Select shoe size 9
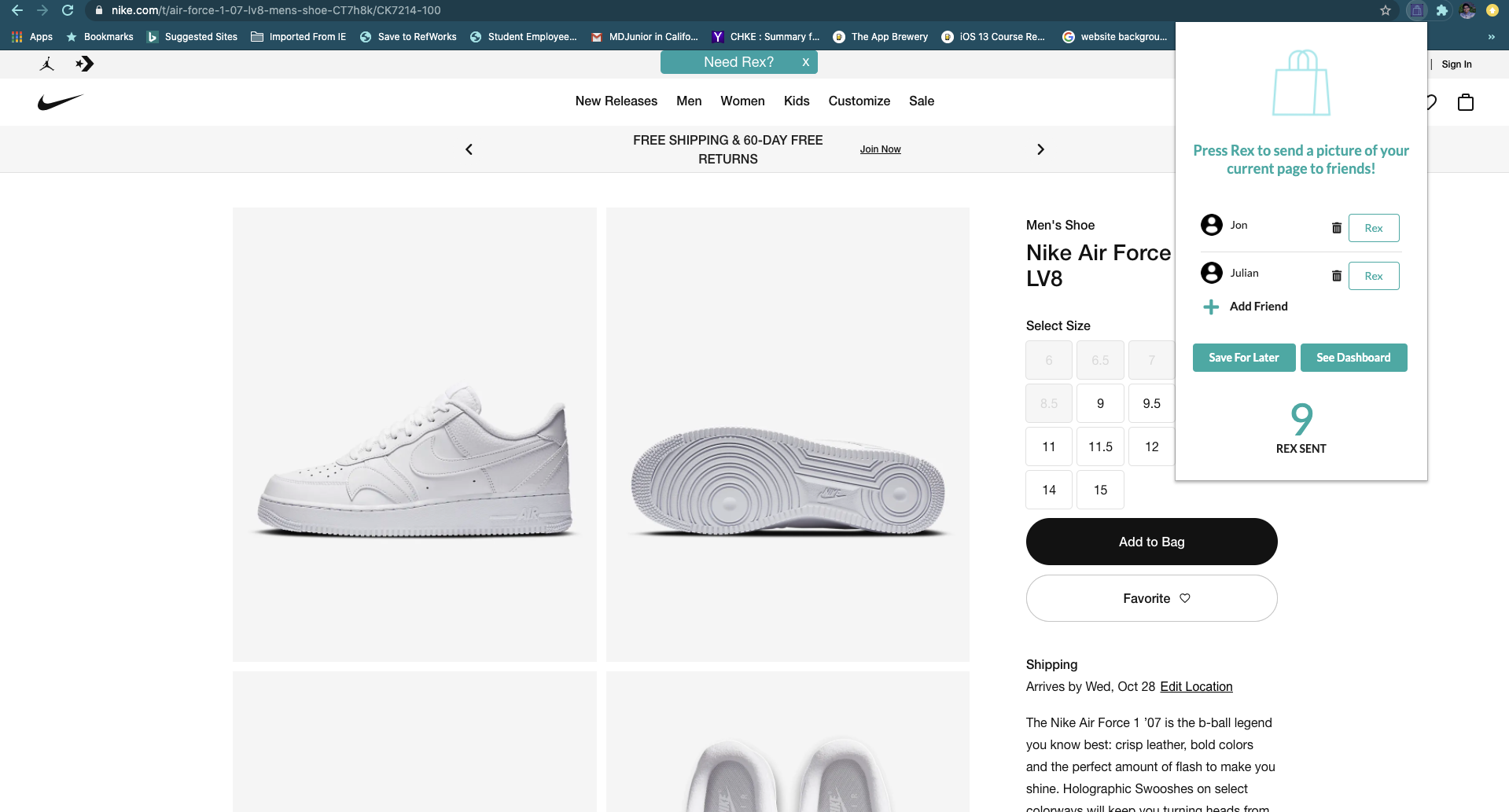This screenshot has height=812, width=1509. tap(1100, 403)
